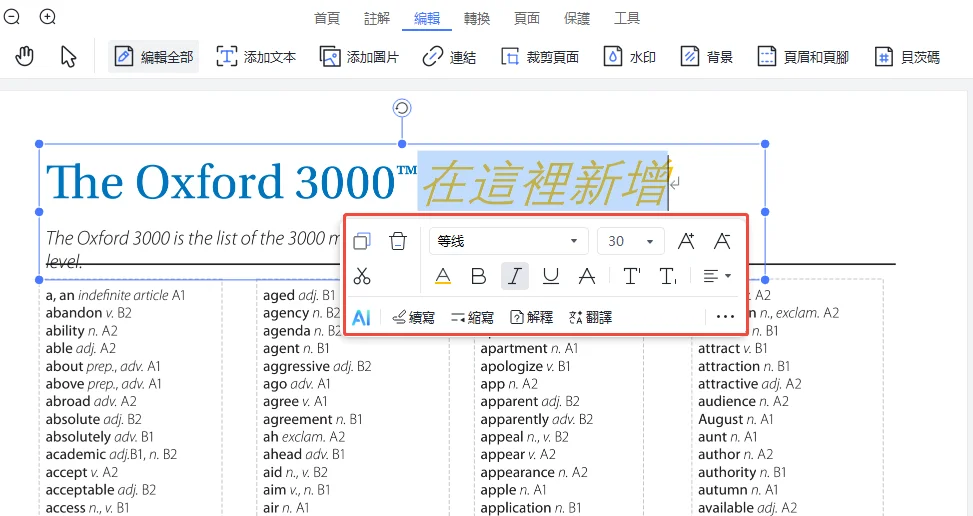The image size is (973, 516).
Task: Open the 轉換 tab
Action: [x=477, y=19]
